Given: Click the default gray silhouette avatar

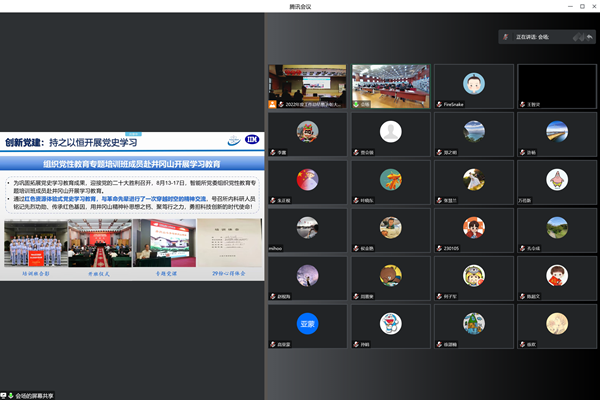Looking at the screenshot, I should point(390,131).
